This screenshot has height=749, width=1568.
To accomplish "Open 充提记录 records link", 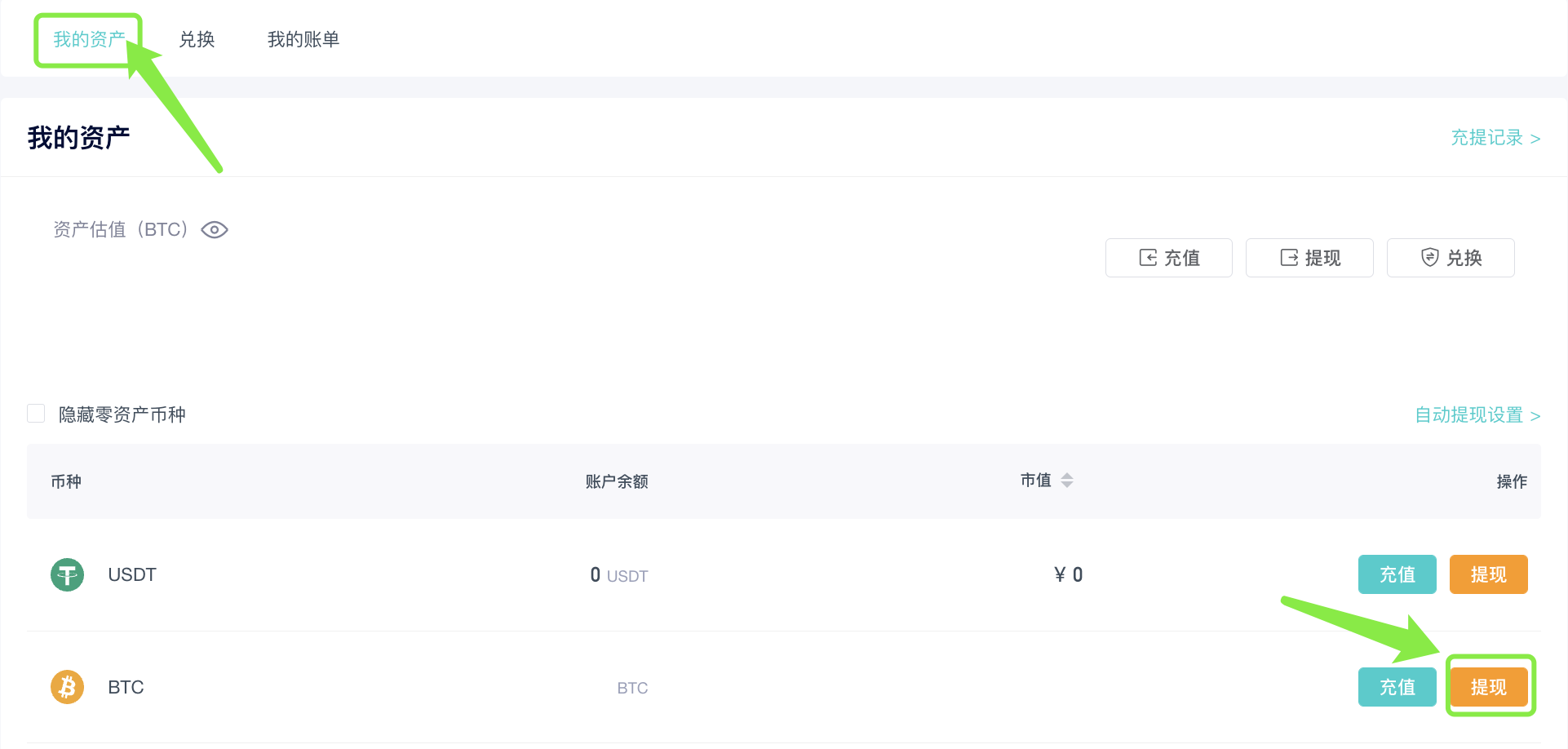I will pos(1495,138).
